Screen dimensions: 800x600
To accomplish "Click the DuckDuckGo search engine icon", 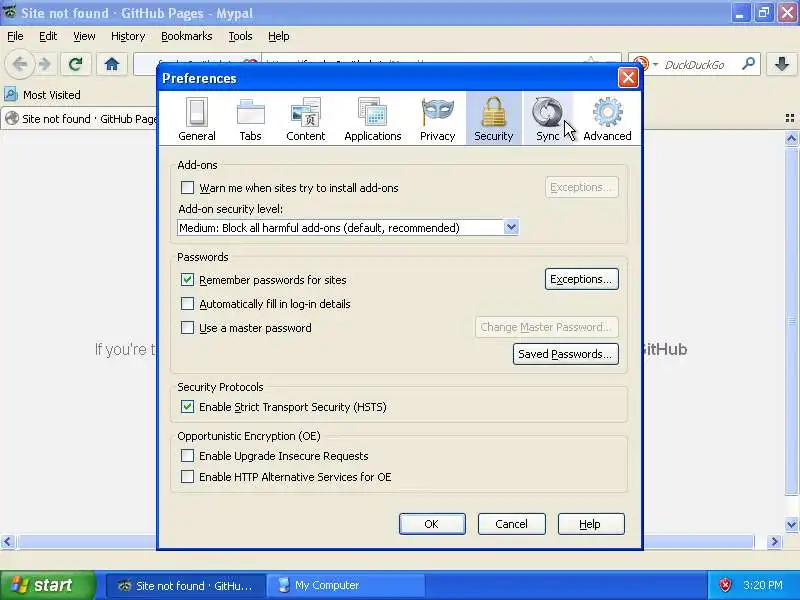I will (641, 64).
